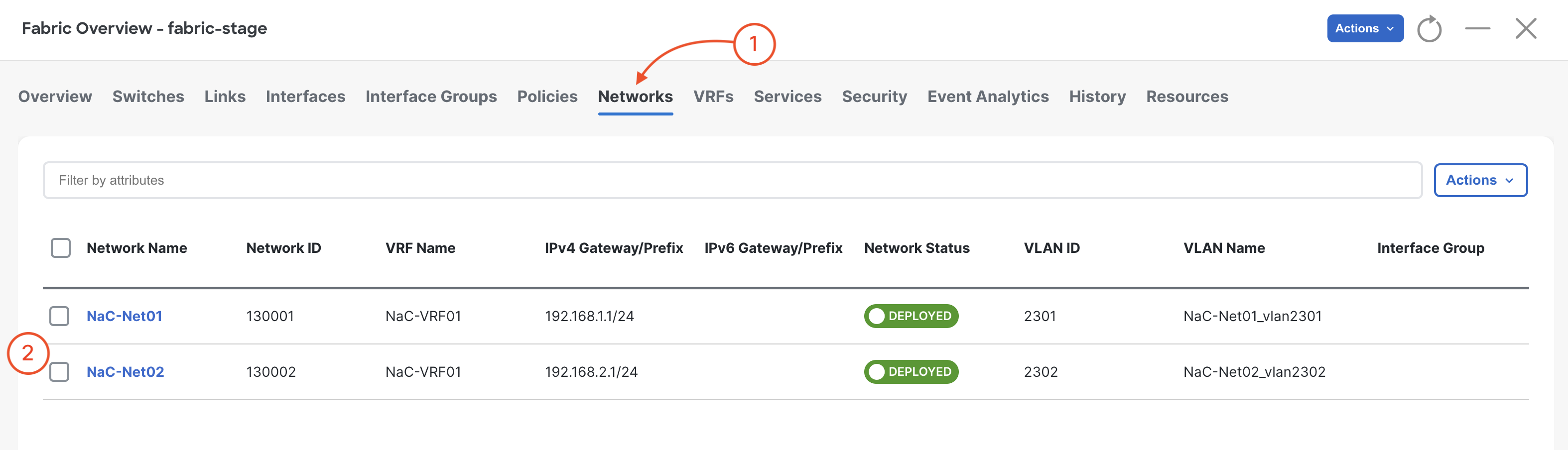The image size is (1568, 450).
Task: Close the Fabric Overview panel
Action: click(x=1525, y=28)
